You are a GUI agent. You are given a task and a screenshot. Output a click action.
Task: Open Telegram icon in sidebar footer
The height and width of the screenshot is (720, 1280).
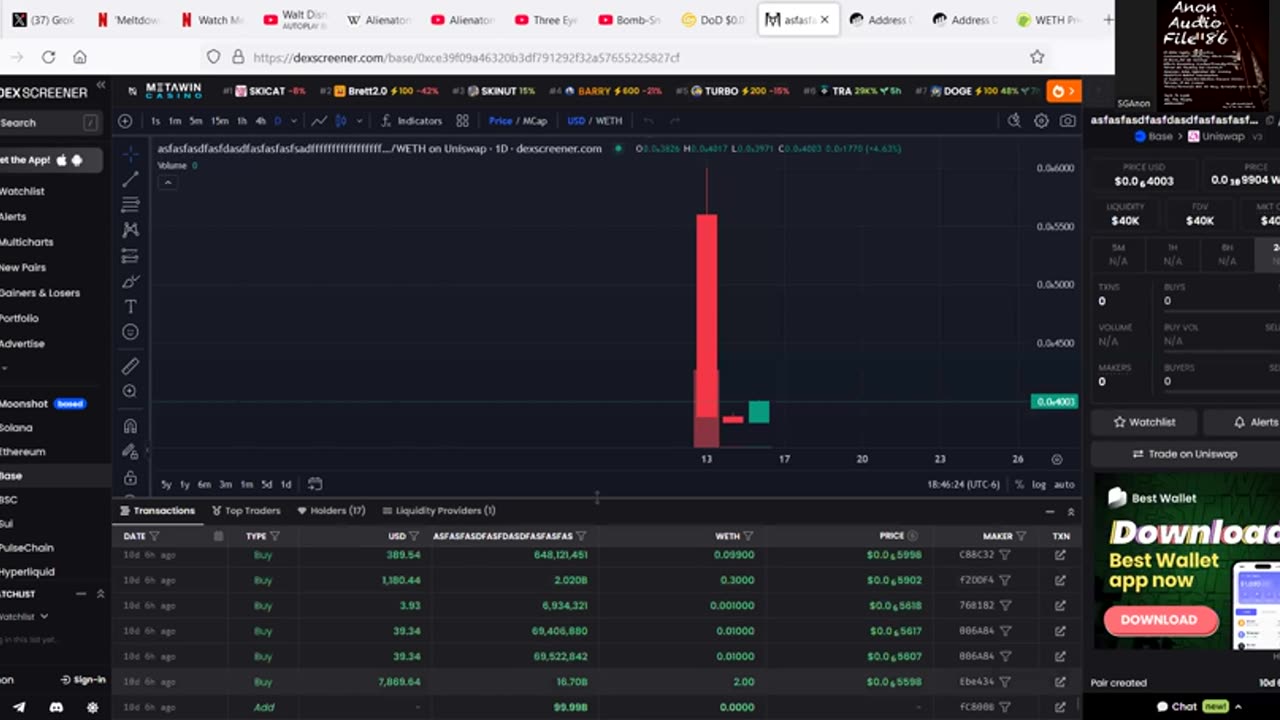coord(19,707)
